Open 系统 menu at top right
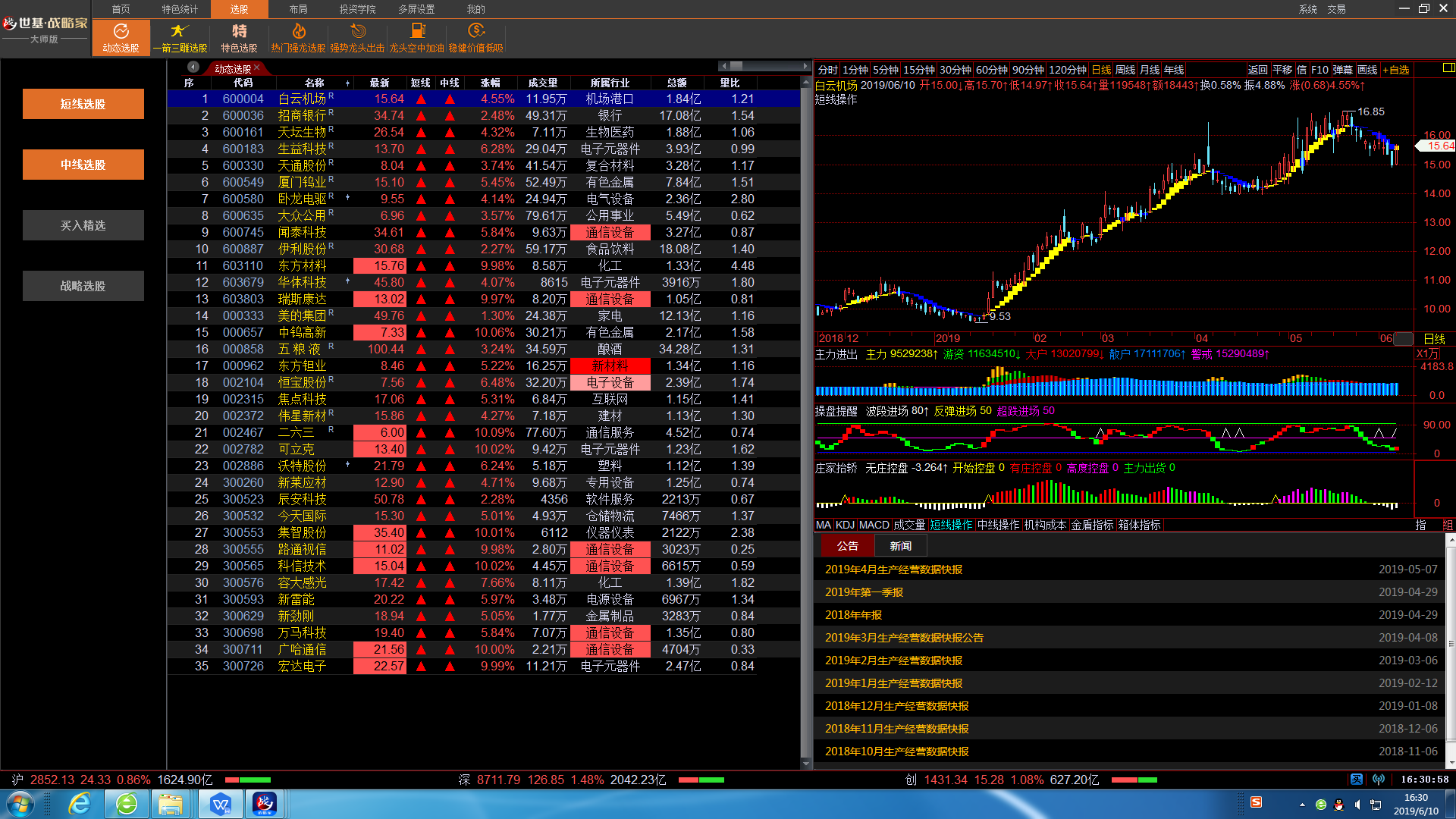 1308,9
